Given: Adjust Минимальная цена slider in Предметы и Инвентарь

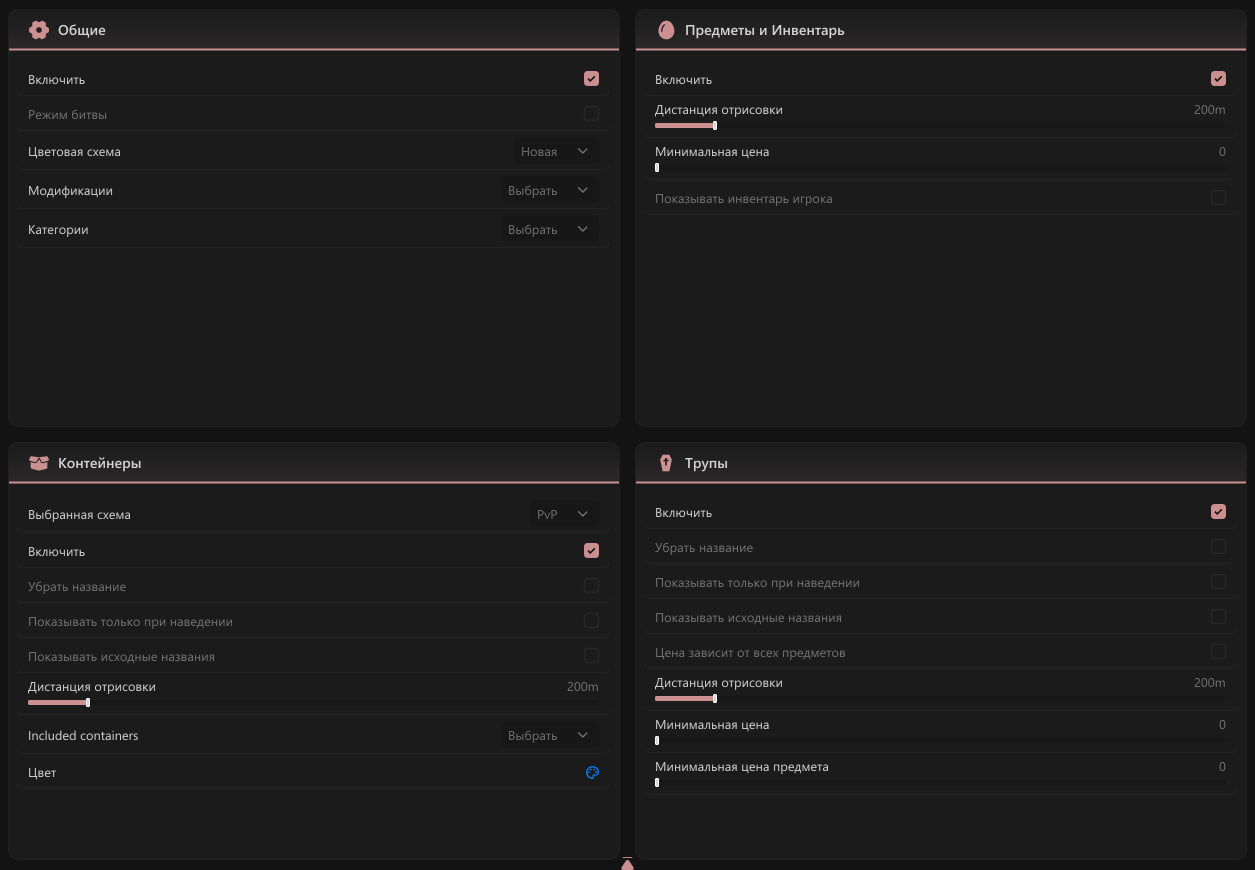Looking at the screenshot, I should click(x=940, y=168).
